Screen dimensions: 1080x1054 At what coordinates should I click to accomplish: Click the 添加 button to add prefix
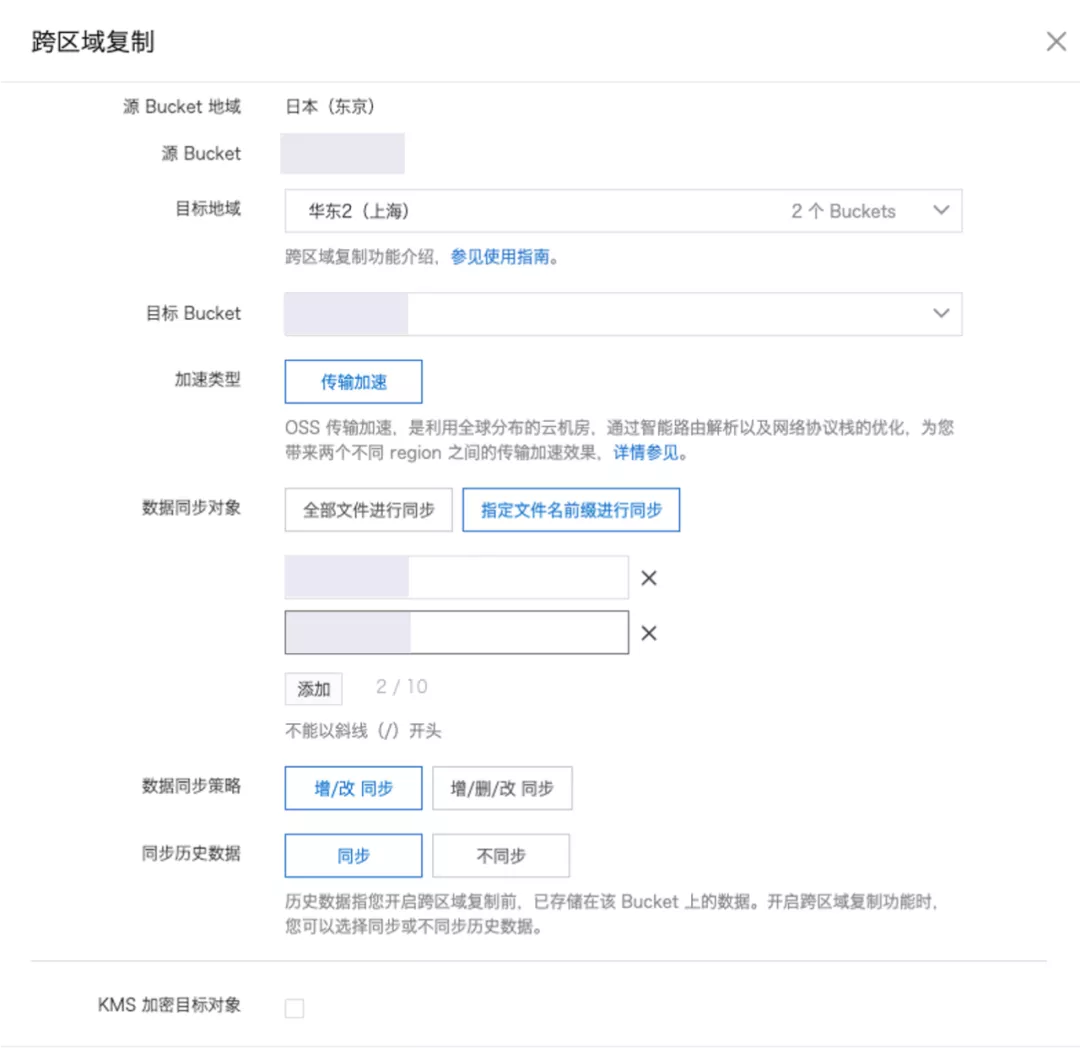point(313,689)
